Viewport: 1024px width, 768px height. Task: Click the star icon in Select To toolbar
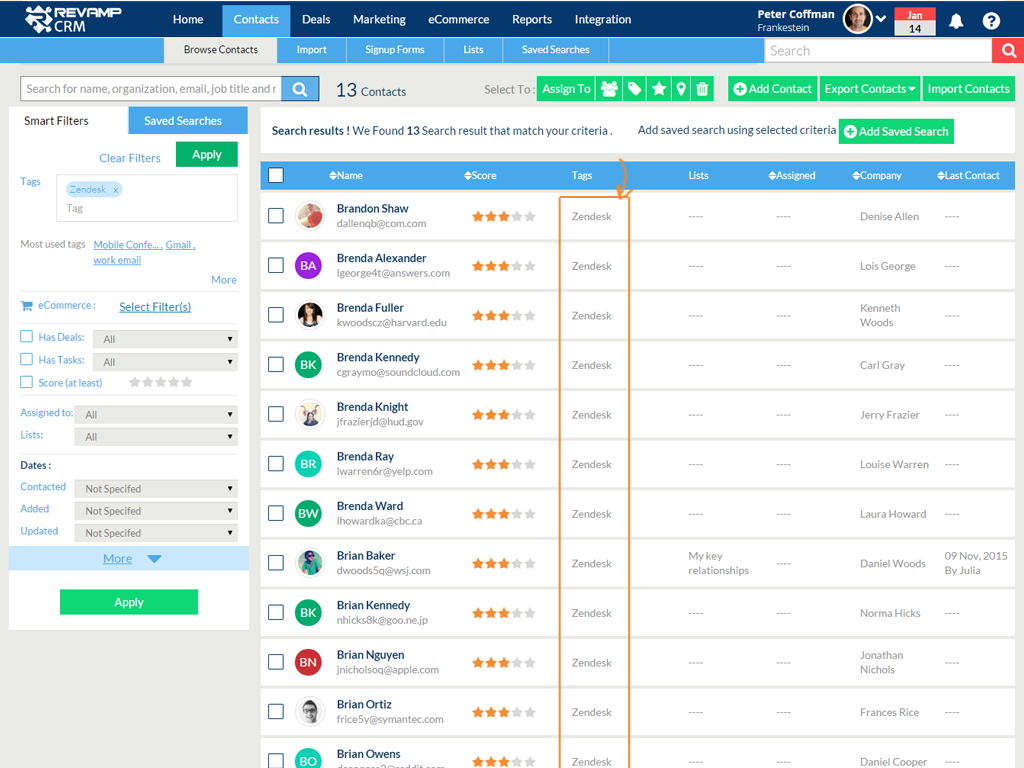(659, 89)
